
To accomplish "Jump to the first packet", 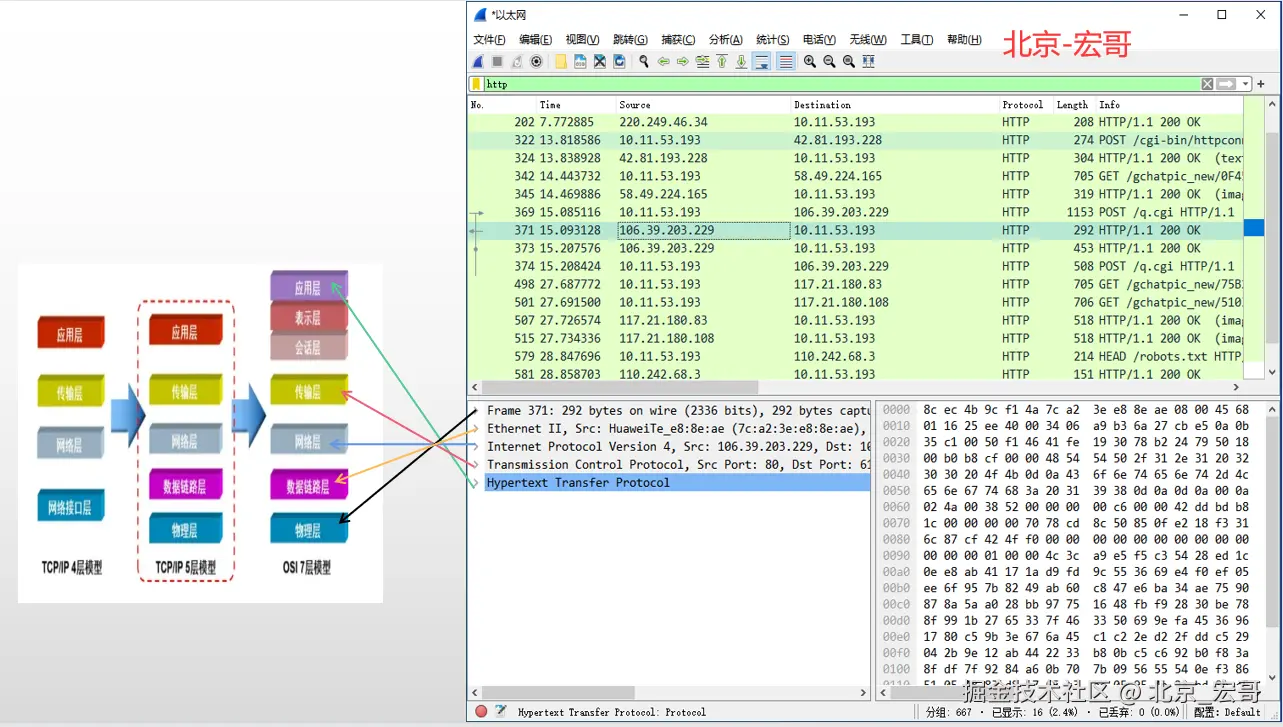I will coord(722,61).
